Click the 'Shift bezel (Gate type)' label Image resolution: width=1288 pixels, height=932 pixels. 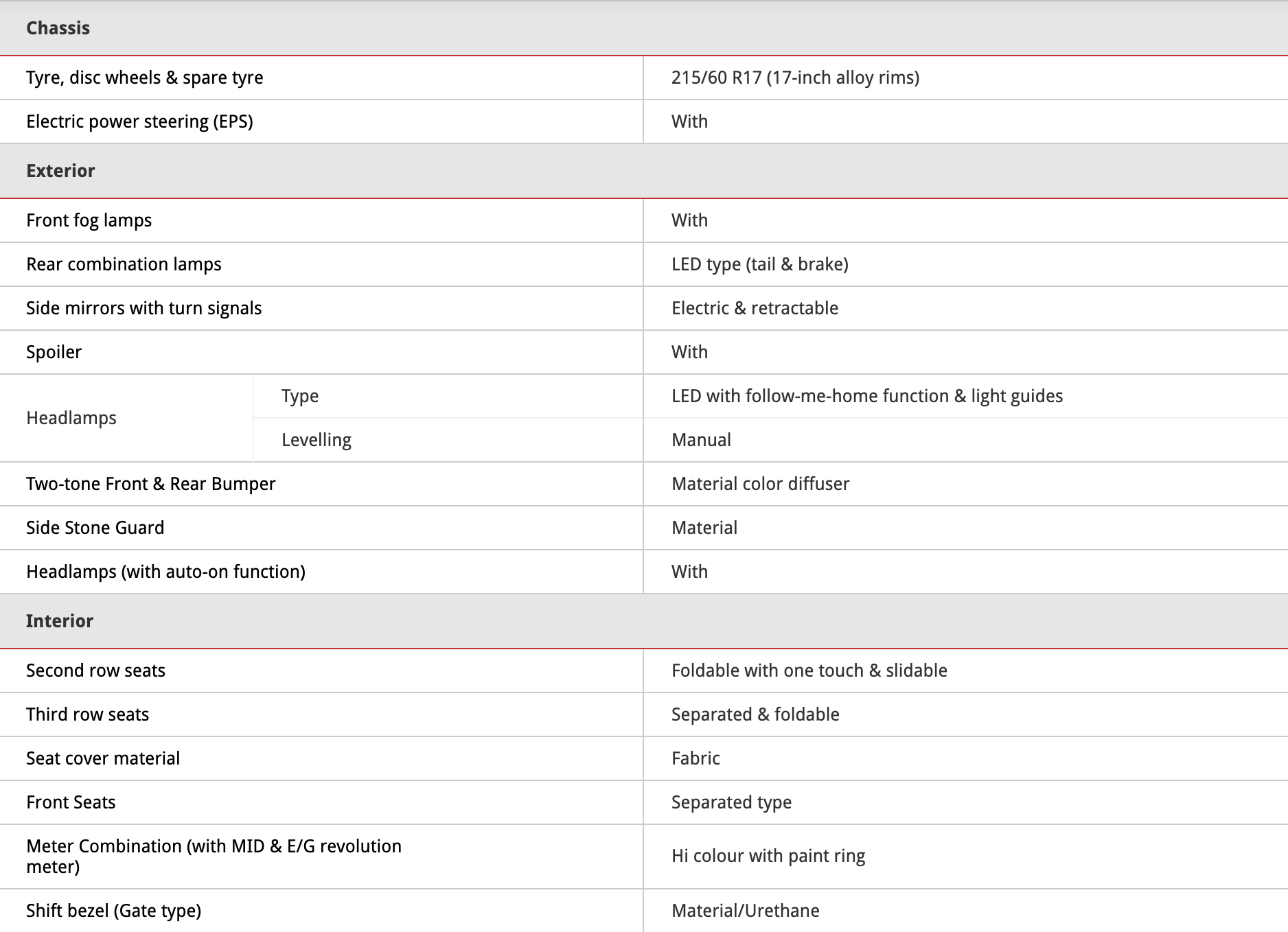tap(113, 911)
